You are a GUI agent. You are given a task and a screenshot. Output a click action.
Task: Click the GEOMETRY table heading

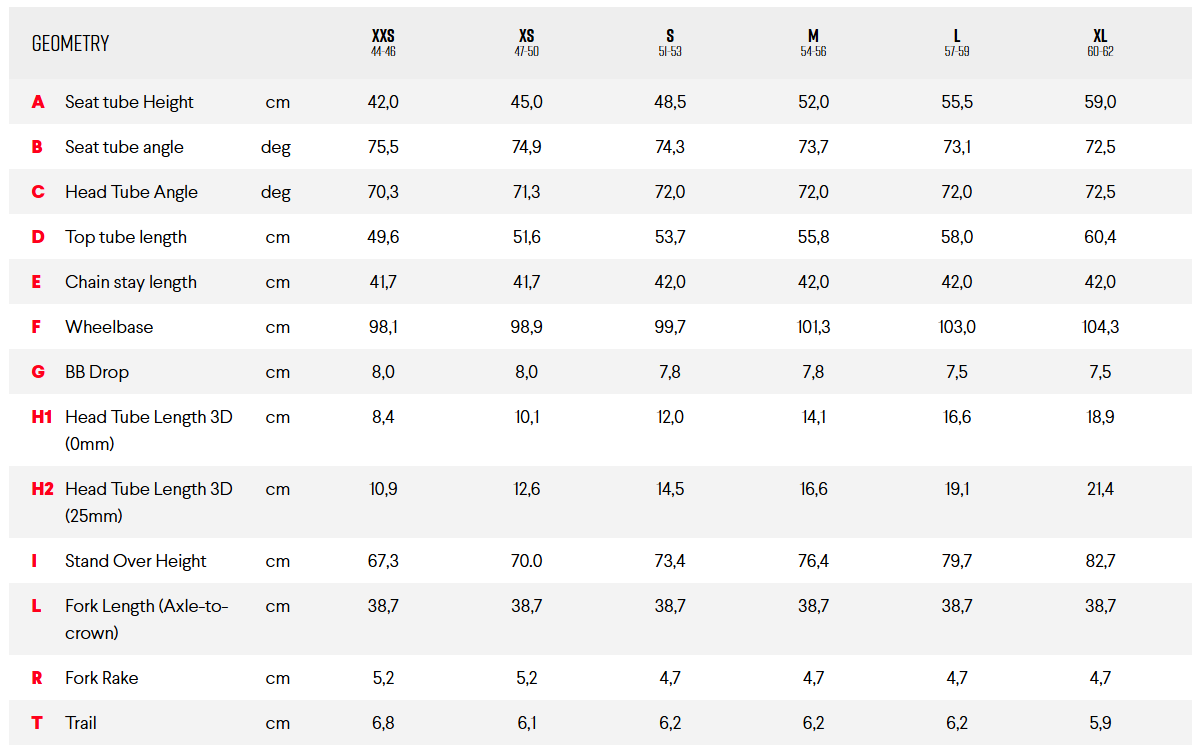[70, 44]
